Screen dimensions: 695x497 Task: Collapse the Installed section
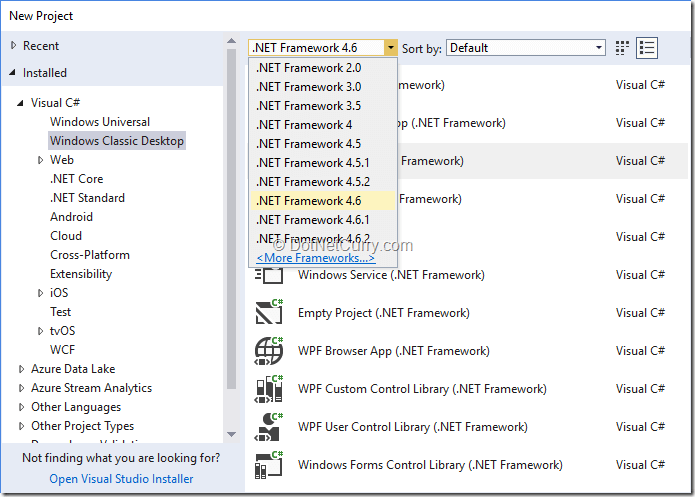(13, 72)
